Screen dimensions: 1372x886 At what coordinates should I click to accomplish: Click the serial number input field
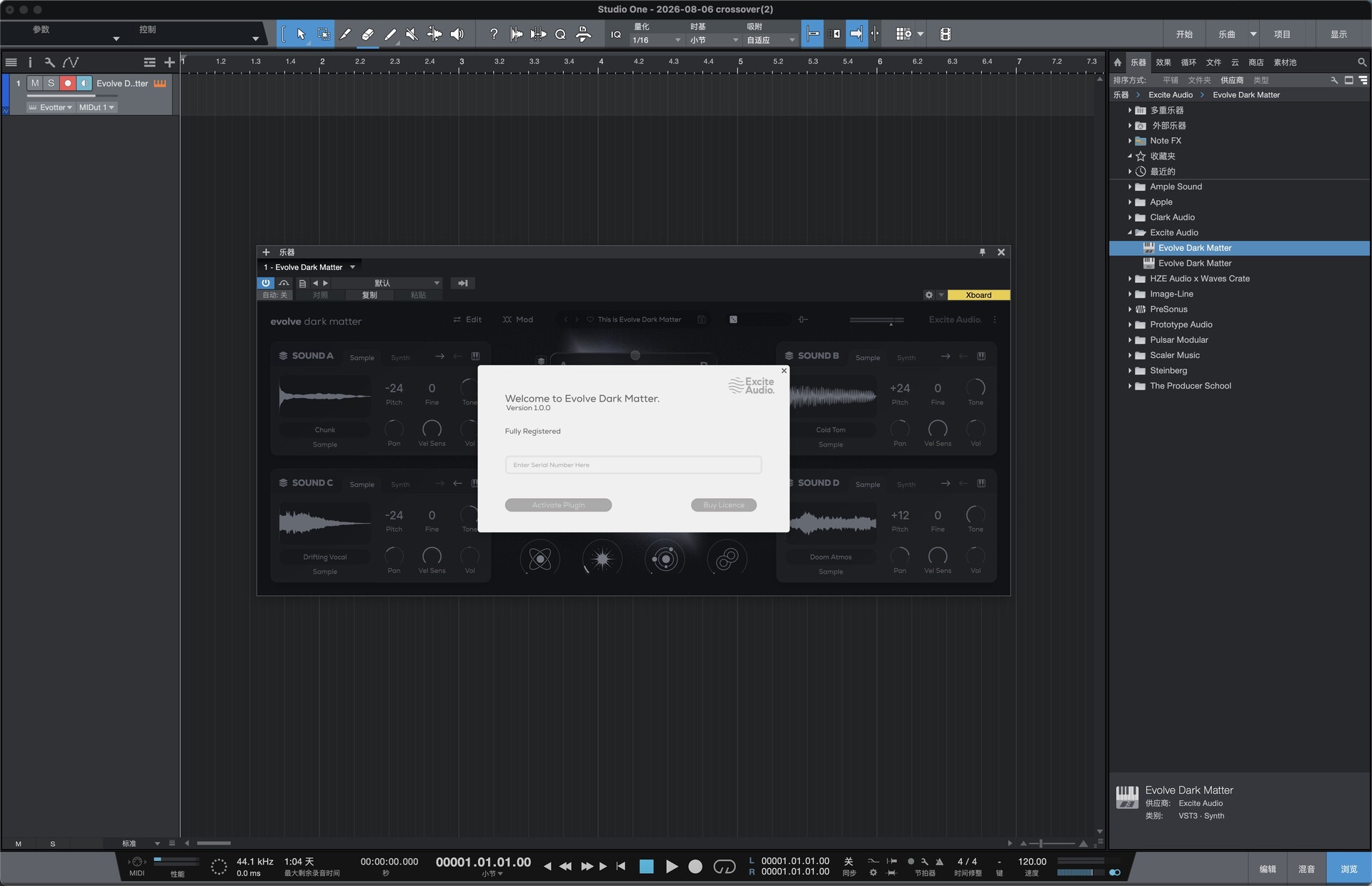coord(633,465)
